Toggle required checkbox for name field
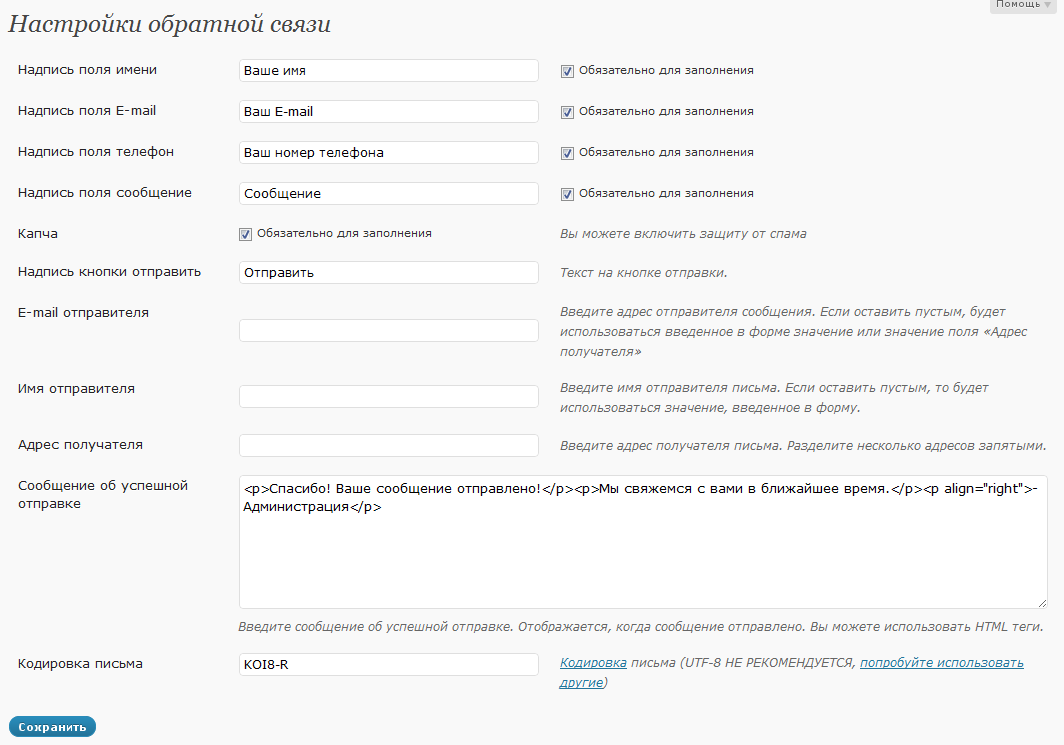This screenshot has height=745, width=1064. [567, 71]
